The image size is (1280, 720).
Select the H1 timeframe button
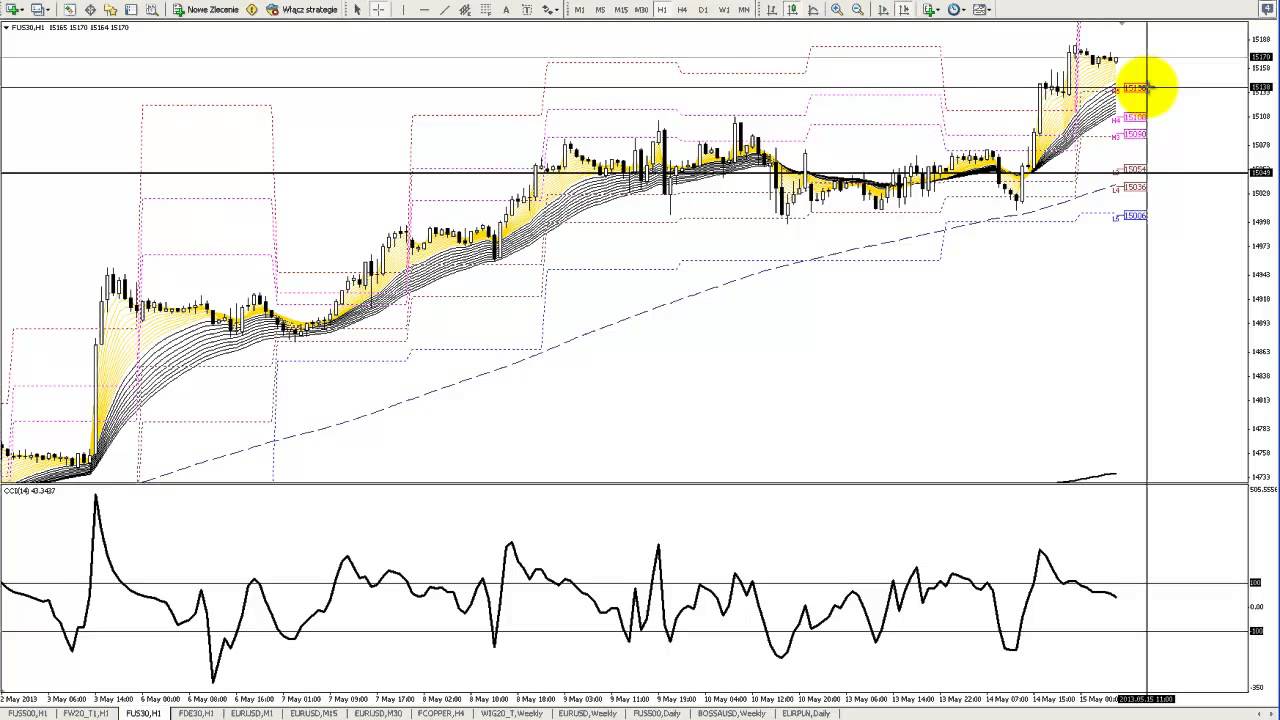coord(662,9)
